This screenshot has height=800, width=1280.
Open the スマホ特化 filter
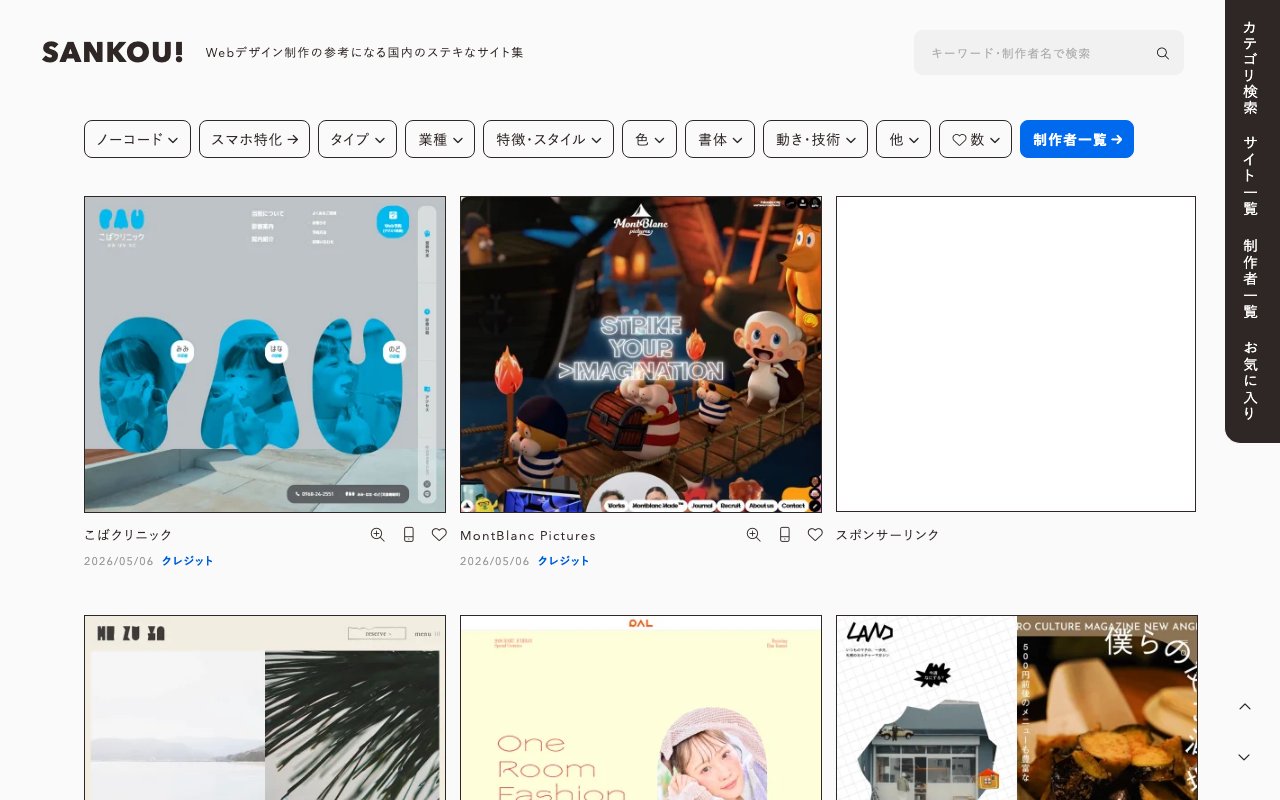point(254,139)
